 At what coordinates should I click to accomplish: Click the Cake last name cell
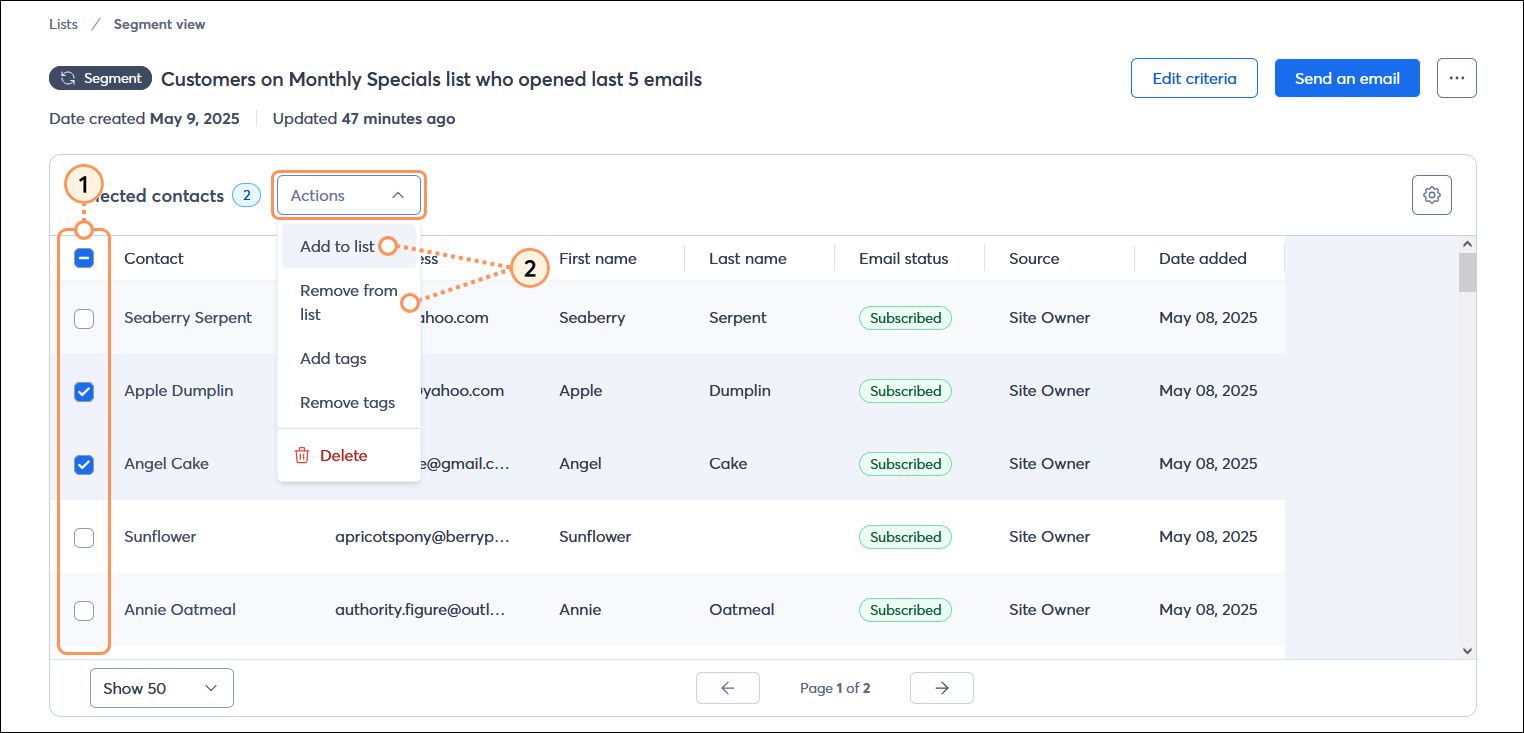point(728,464)
